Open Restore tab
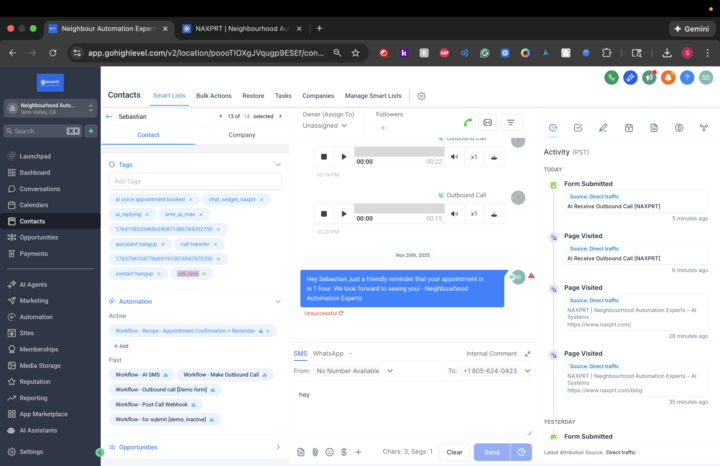This screenshot has width=720, height=466. (253, 95)
